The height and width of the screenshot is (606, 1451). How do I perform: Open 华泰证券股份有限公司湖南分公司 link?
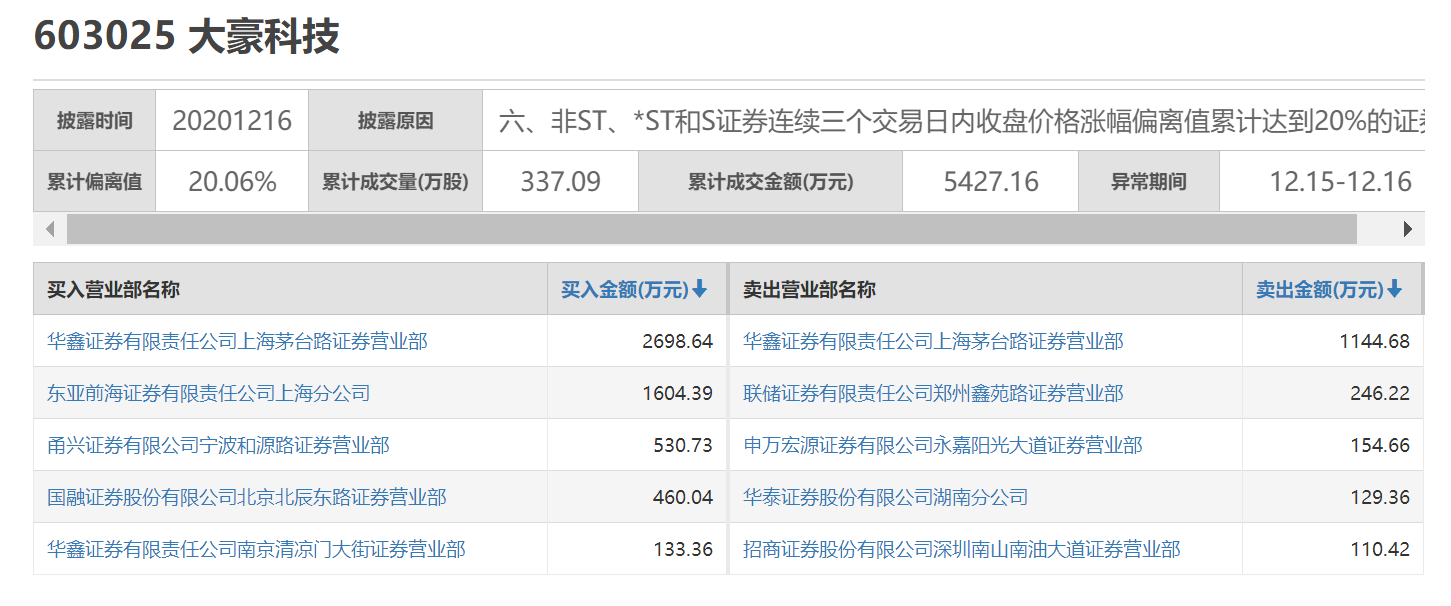(x=886, y=498)
